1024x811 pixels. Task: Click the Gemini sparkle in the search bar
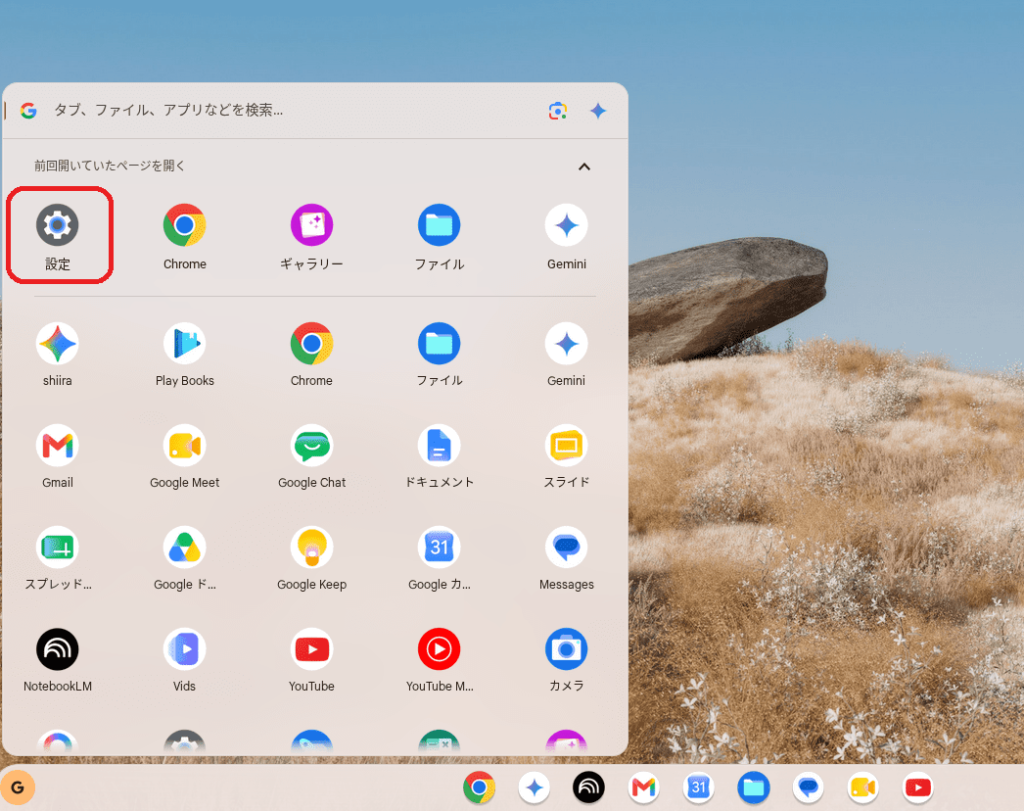(598, 111)
